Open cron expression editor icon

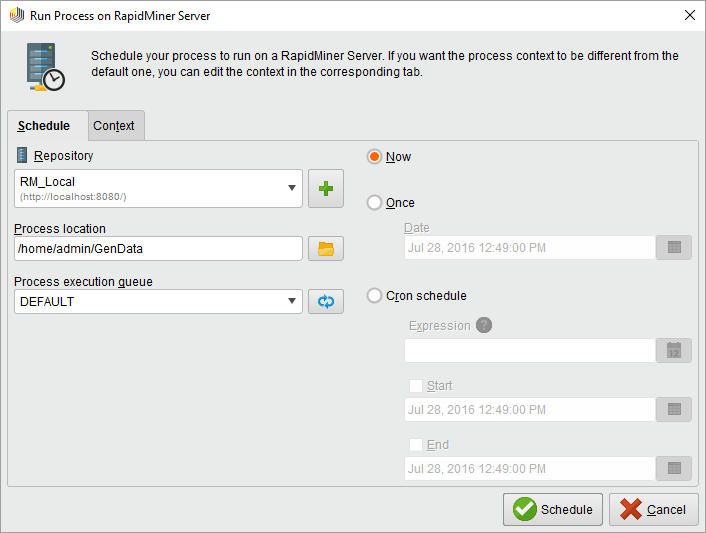click(674, 351)
